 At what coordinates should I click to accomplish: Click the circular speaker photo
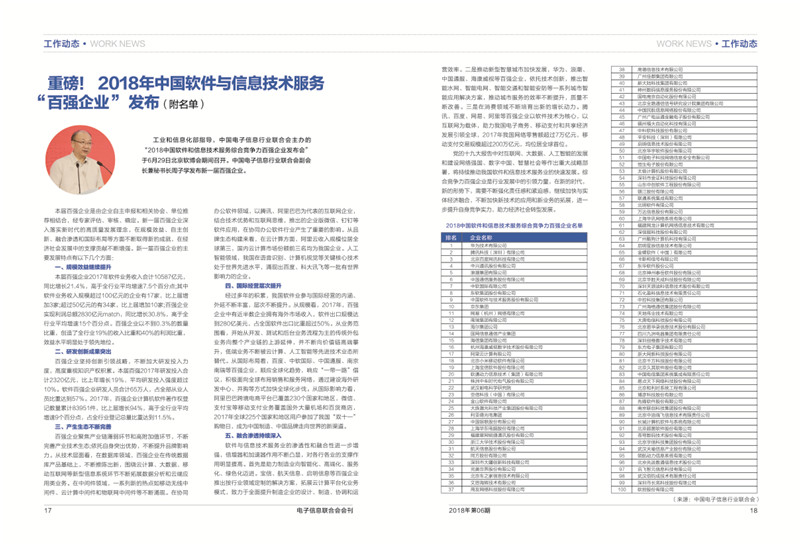click(x=80, y=160)
